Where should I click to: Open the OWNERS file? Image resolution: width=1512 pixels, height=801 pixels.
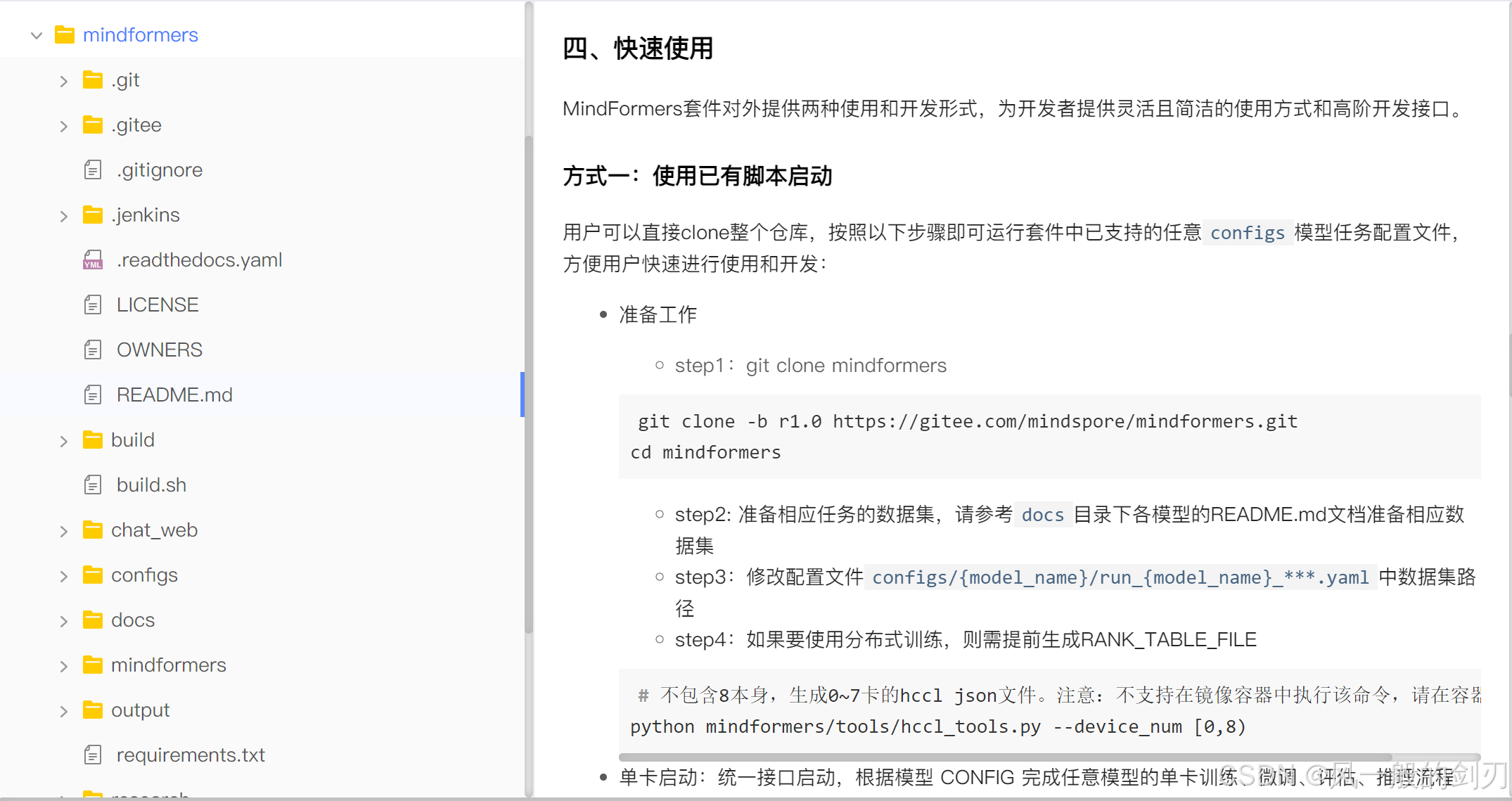[x=159, y=350]
